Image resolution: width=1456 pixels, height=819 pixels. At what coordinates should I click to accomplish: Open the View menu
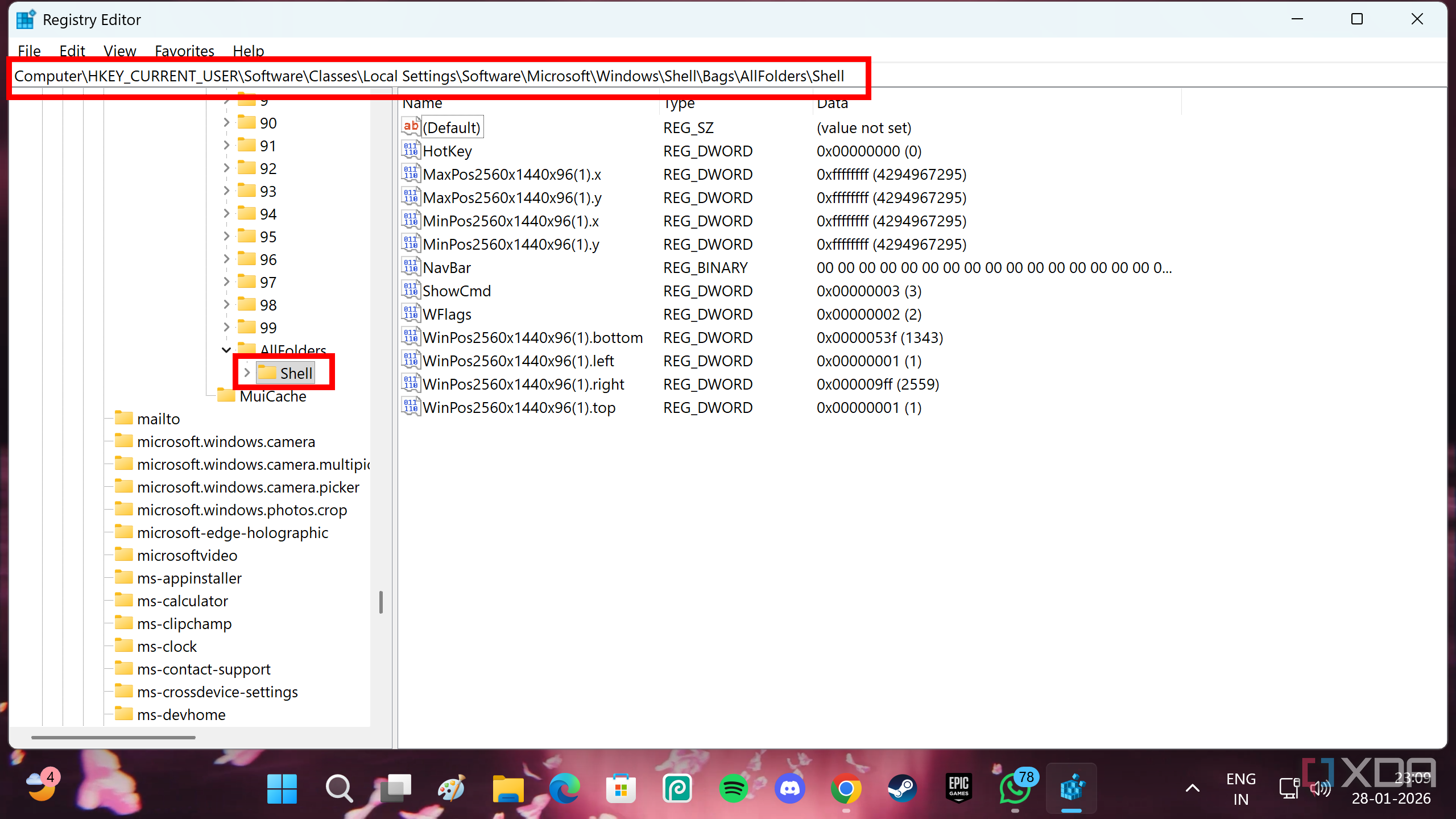coord(119,51)
